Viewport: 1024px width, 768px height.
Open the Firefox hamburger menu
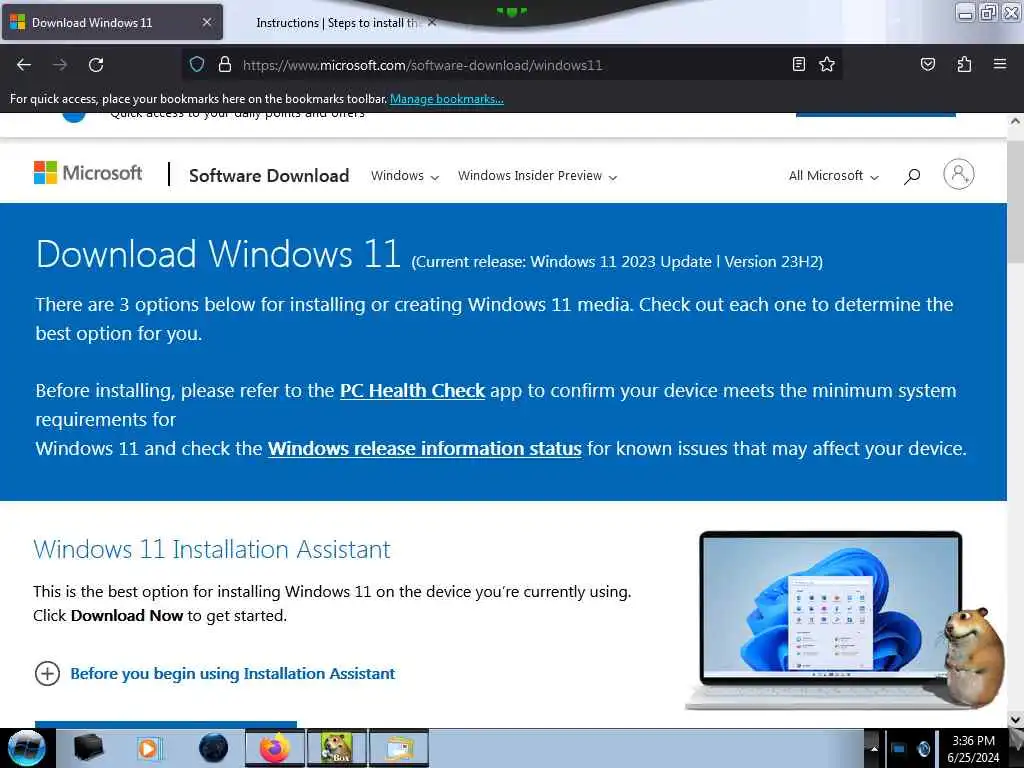point(999,64)
